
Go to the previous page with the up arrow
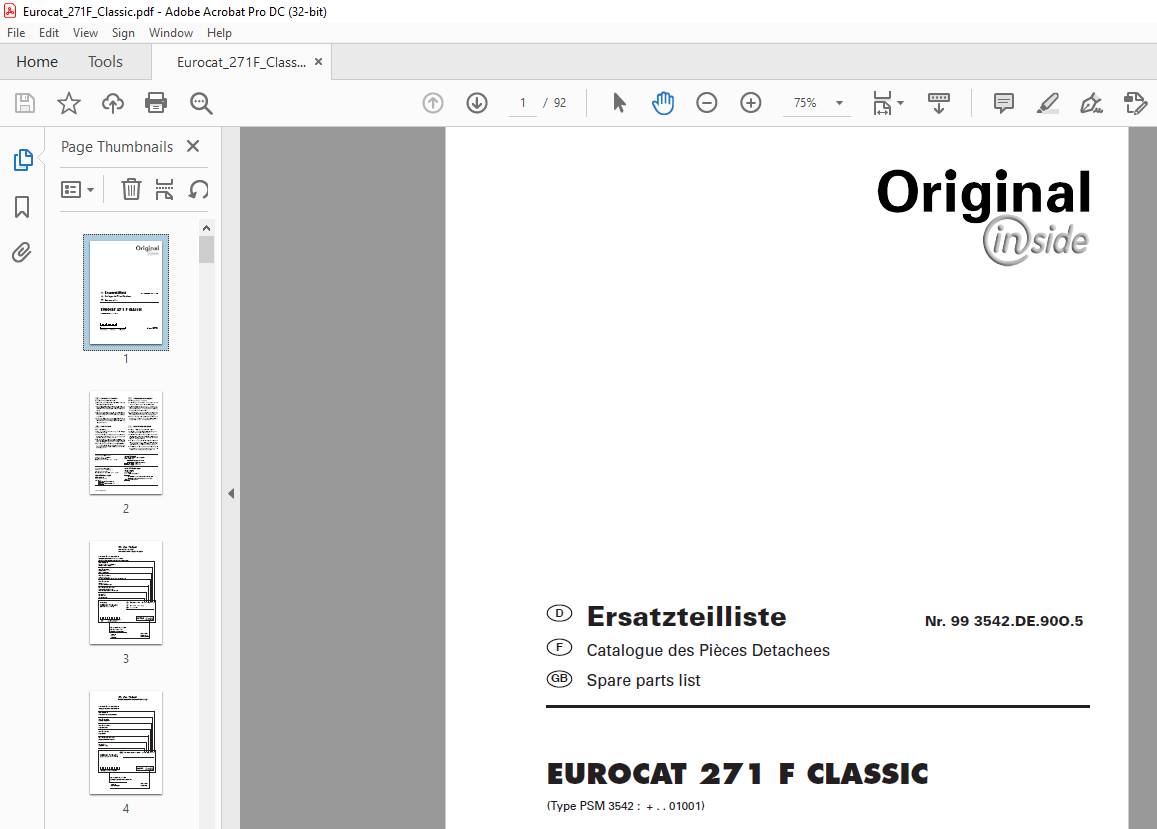click(x=433, y=103)
